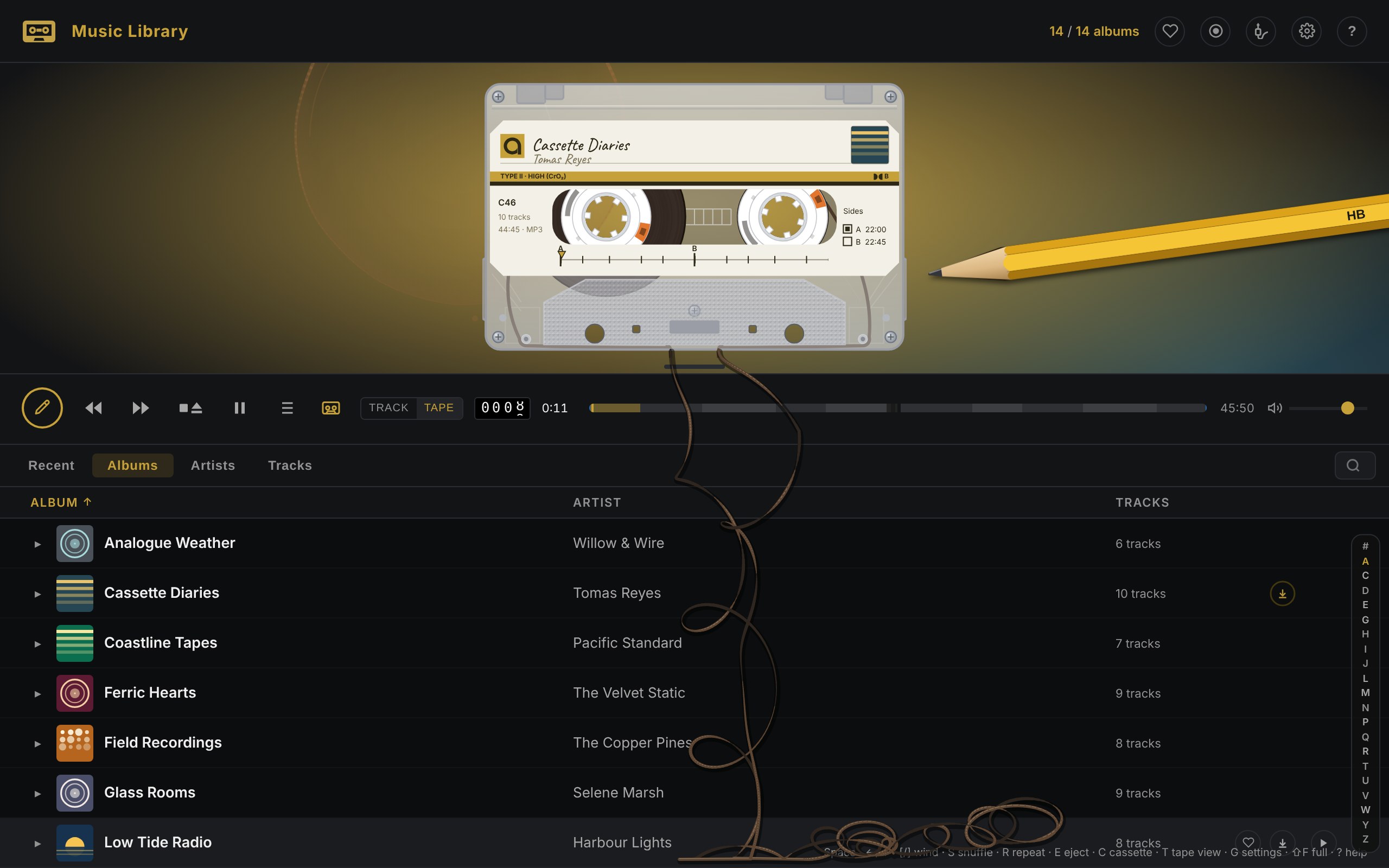Click the pencil rewind icon button
The width and height of the screenshot is (1389, 868).
(42, 407)
